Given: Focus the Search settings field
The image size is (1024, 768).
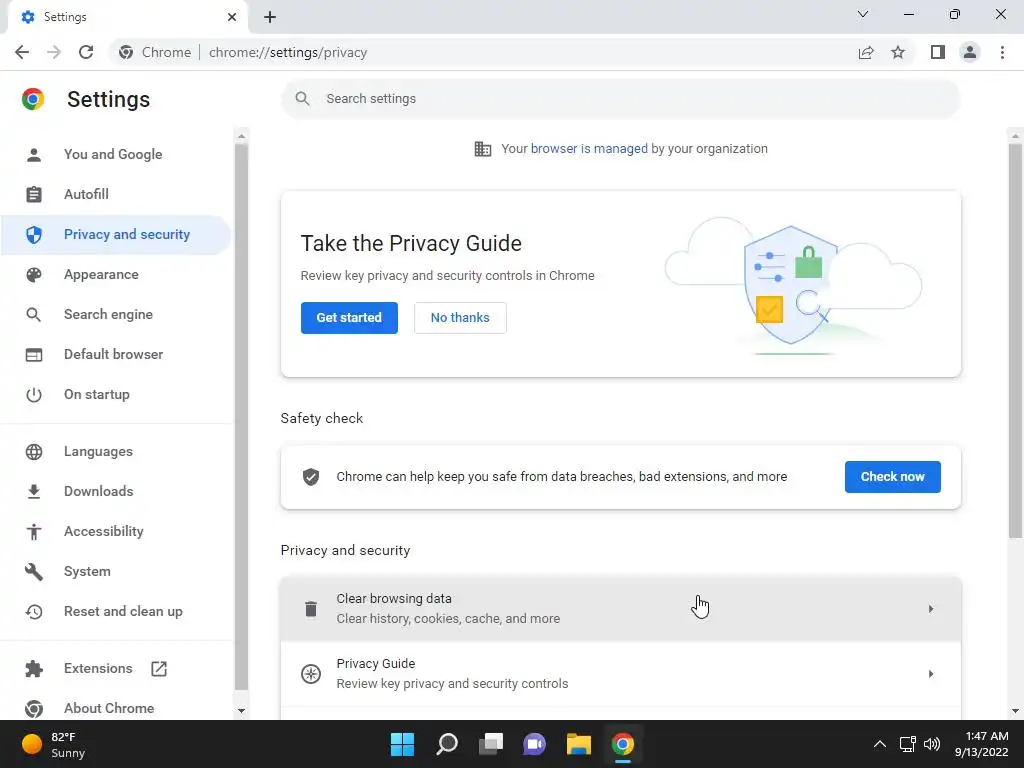Looking at the screenshot, I should 620,99.
